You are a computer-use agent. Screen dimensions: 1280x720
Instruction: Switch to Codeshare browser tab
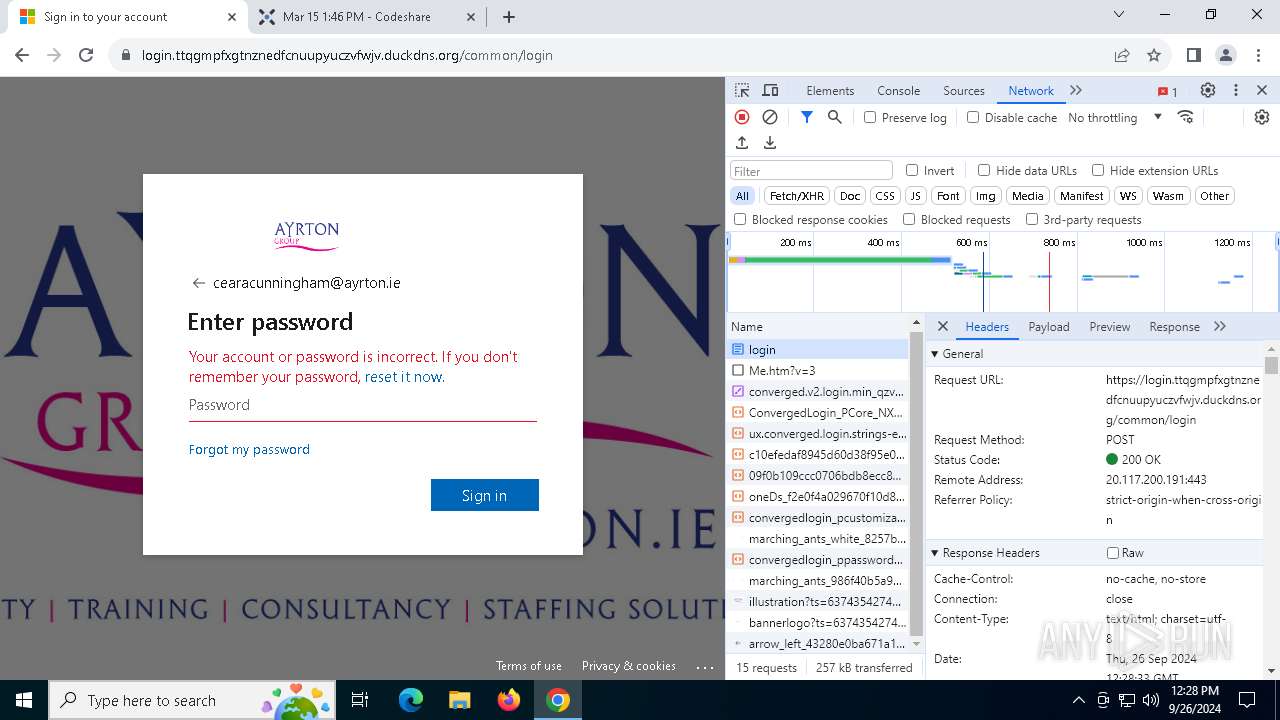pyautogui.click(x=369, y=17)
